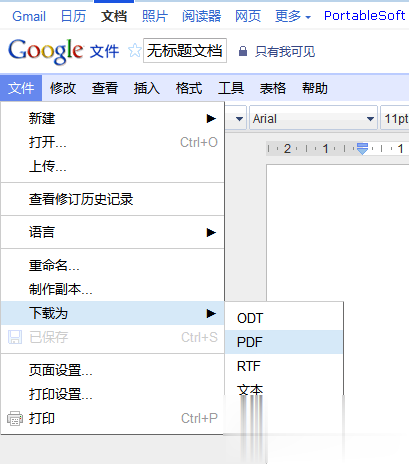Open 打印设置... from the menu
Image resolution: width=409 pixels, height=464 pixels.
pos(112,394)
